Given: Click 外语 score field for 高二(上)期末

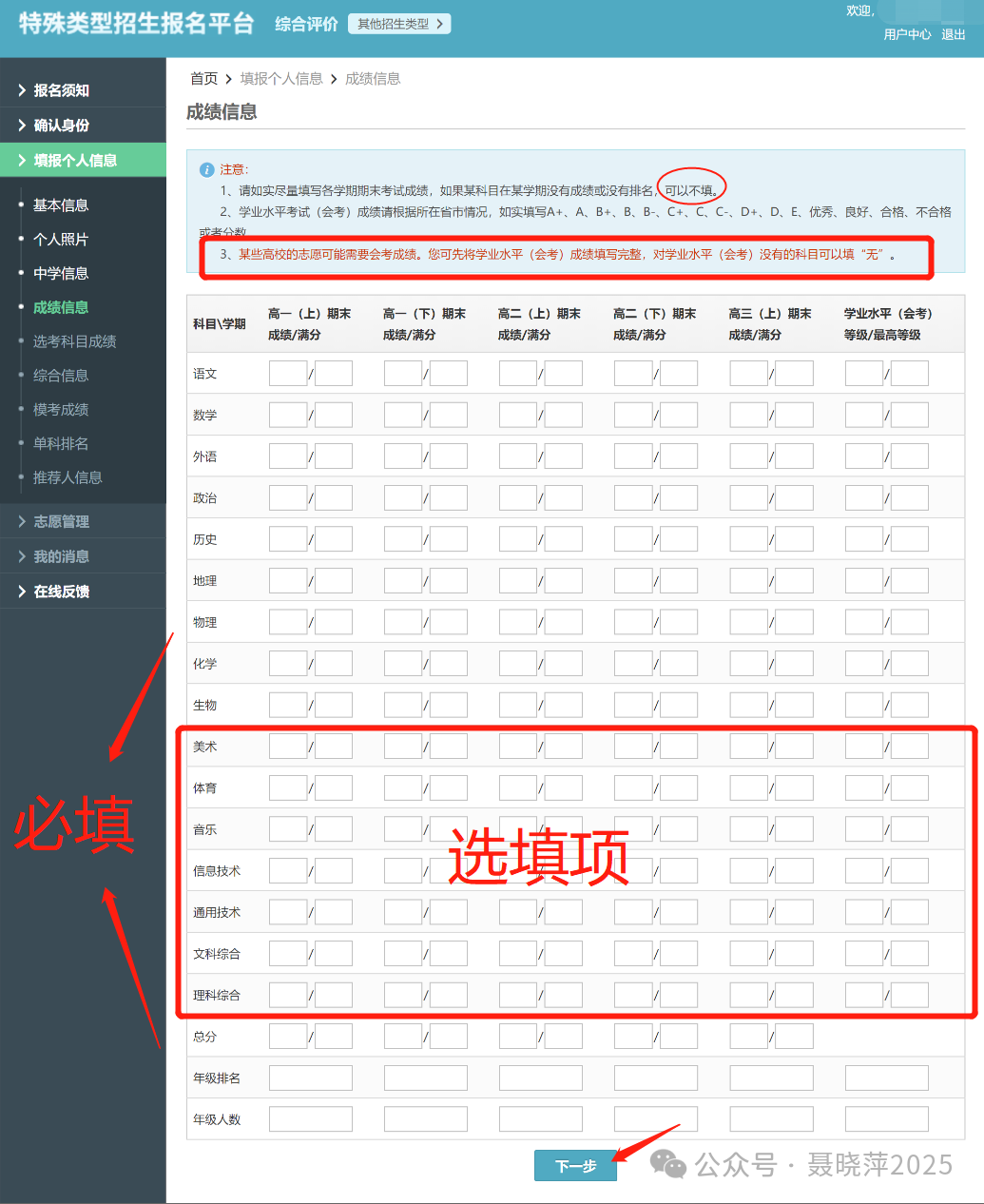Looking at the screenshot, I should [x=518, y=456].
